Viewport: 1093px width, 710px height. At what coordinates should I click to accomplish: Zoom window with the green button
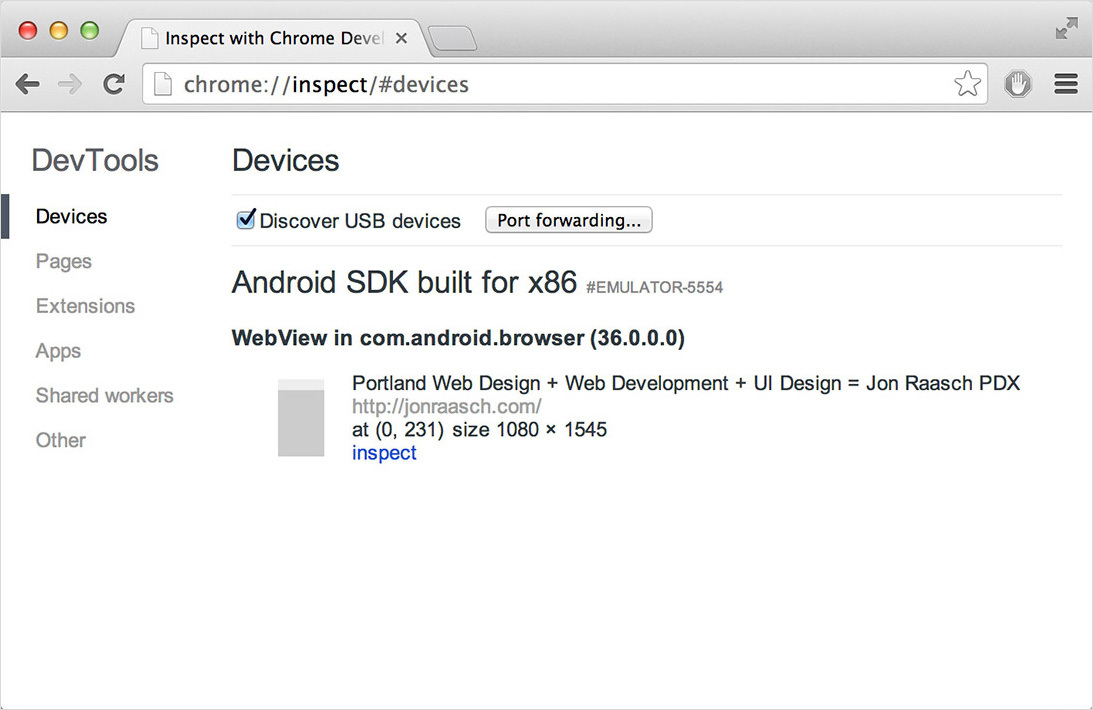click(x=90, y=30)
